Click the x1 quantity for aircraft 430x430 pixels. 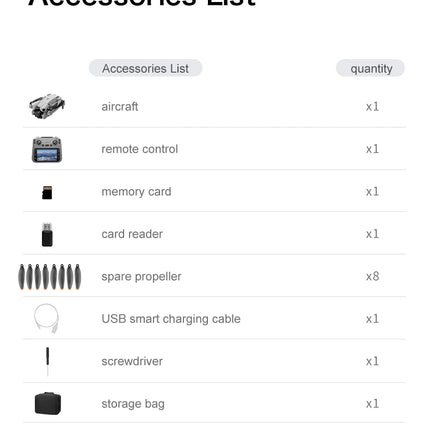click(x=372, y=107)
